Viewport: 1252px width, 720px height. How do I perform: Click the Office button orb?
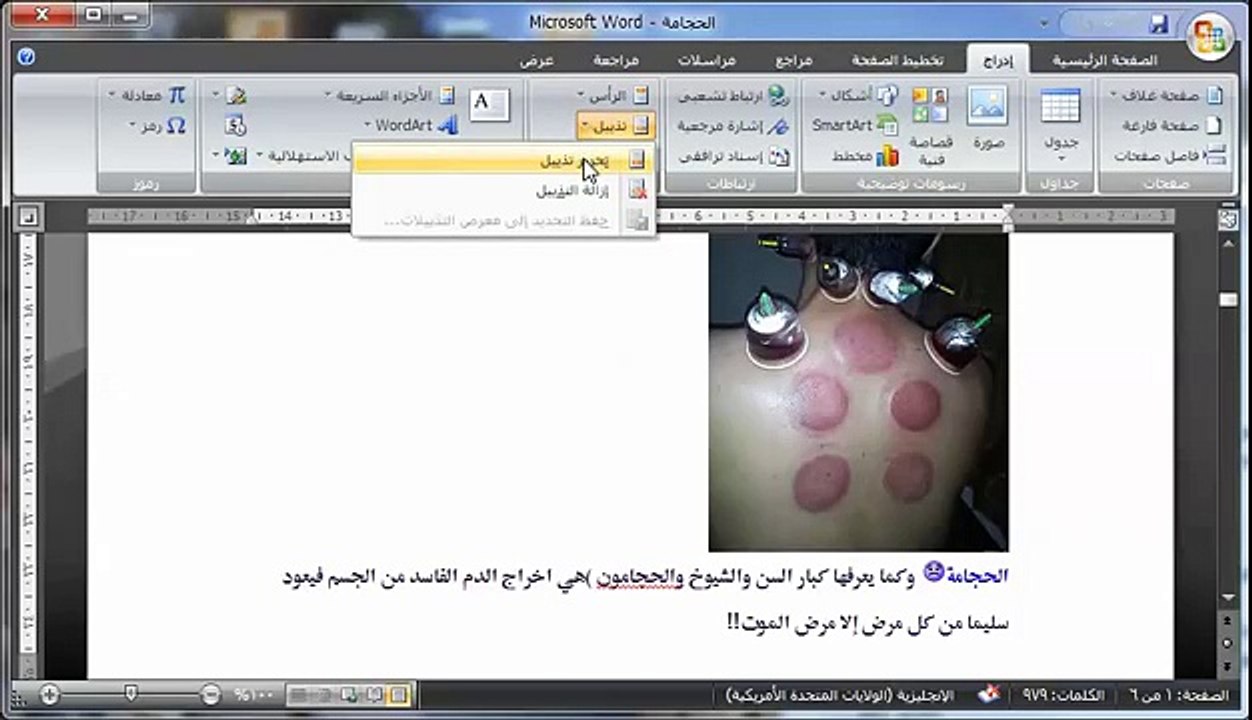pos(1210,36)
